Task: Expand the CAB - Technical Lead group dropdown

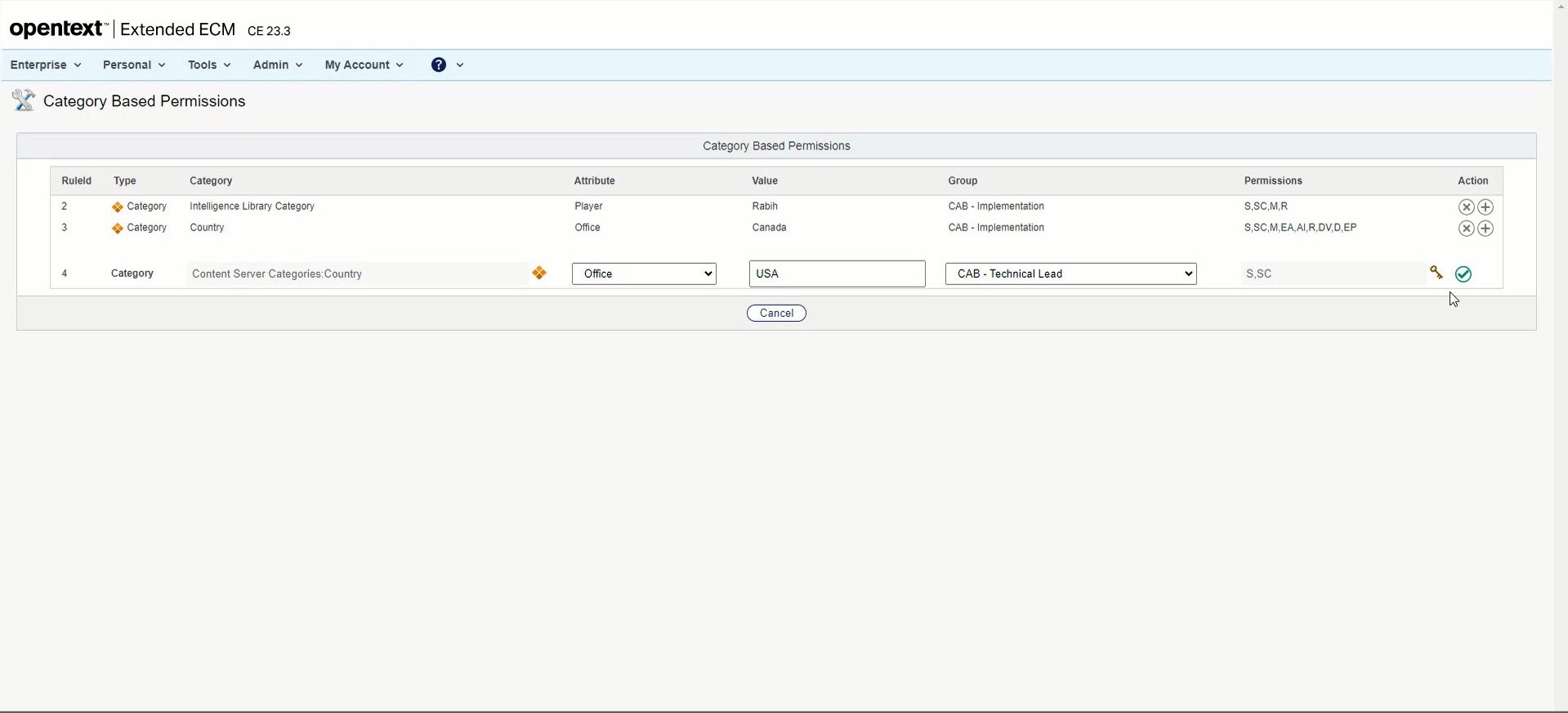Action: (x=1070, y=274)
